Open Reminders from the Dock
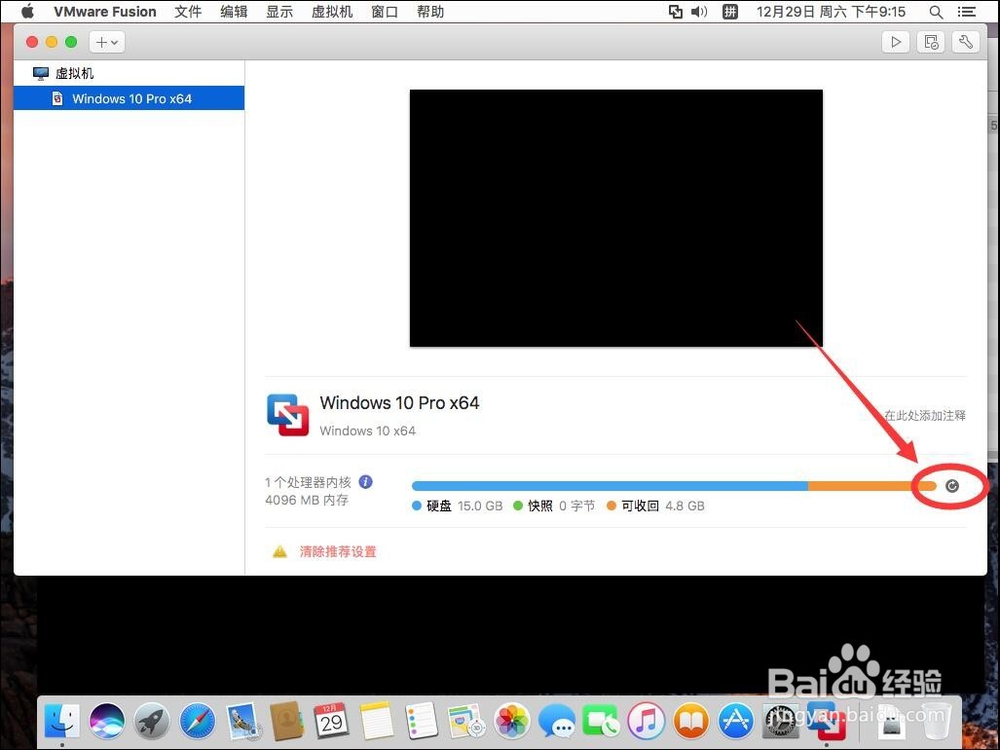 pyautogui.click(x=421, y=721)
